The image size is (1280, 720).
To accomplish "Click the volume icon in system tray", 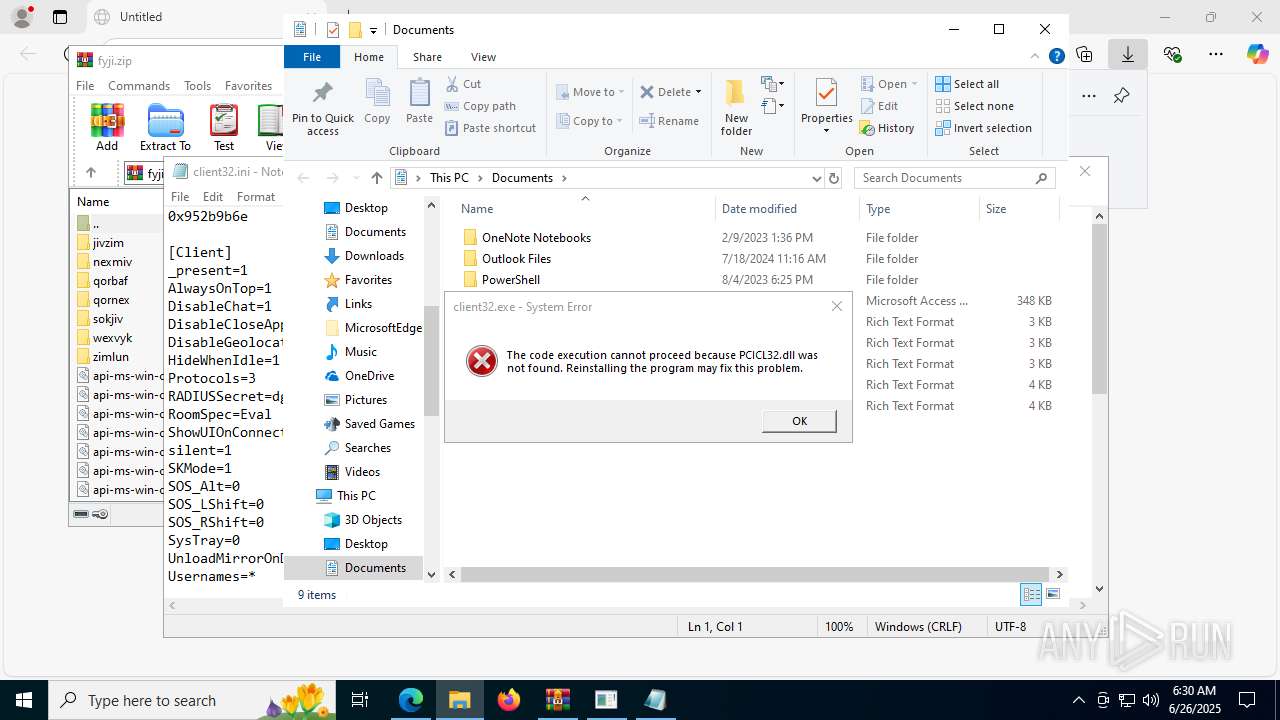I will pos(1150,700).
